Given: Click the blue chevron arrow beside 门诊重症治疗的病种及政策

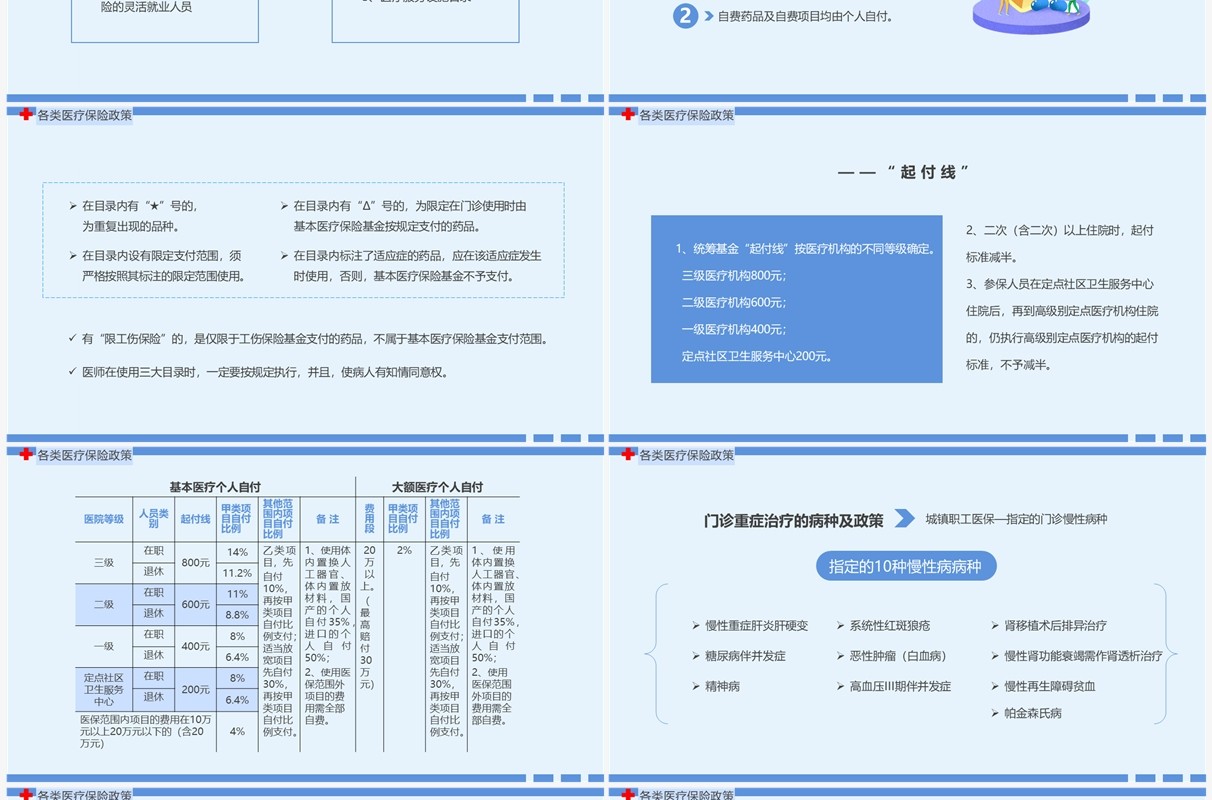Looking at the screenshot, I should click(x=904, y=518).
